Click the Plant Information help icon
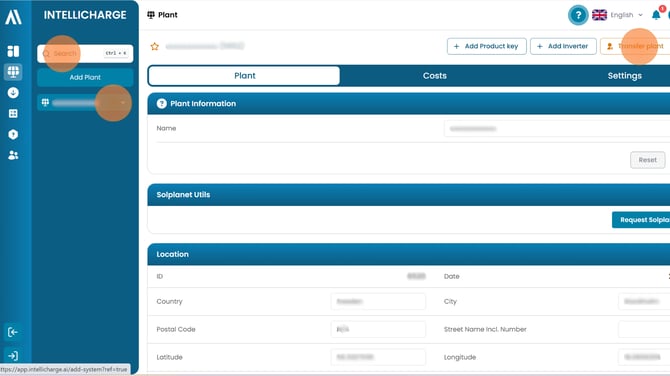 (161, 104)
